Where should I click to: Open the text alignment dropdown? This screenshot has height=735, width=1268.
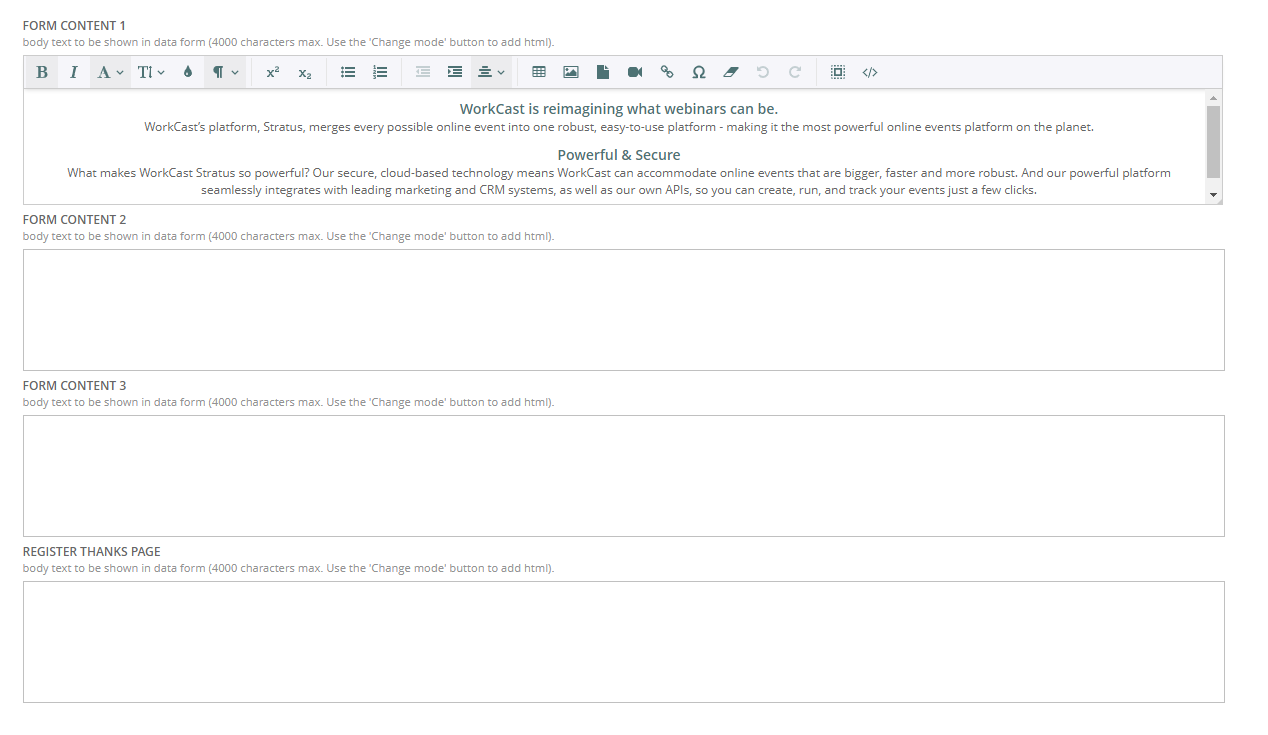click(491, 72)
